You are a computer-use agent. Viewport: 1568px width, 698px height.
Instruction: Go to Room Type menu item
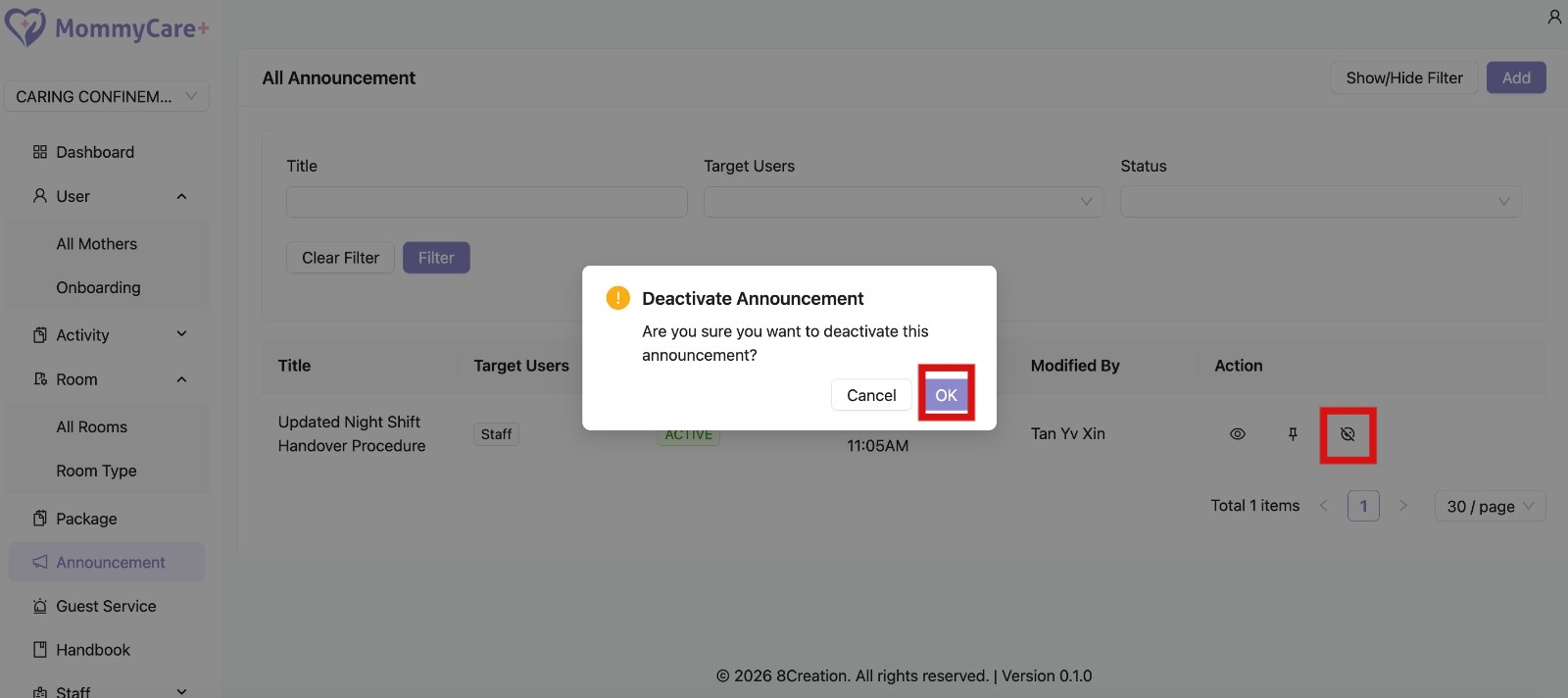(96, 471)
